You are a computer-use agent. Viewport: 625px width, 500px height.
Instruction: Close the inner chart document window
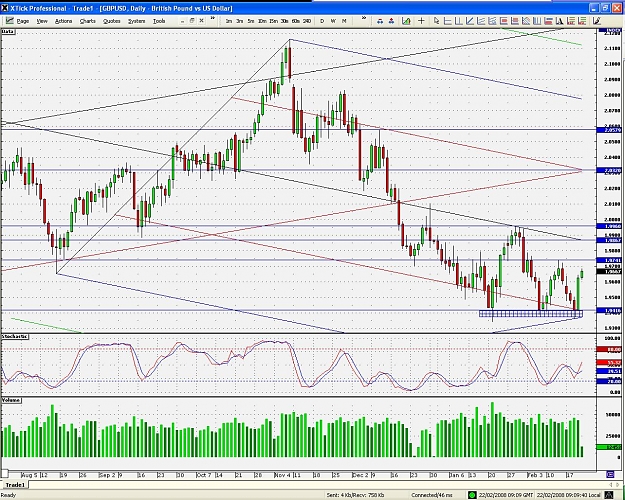(202, 21)
